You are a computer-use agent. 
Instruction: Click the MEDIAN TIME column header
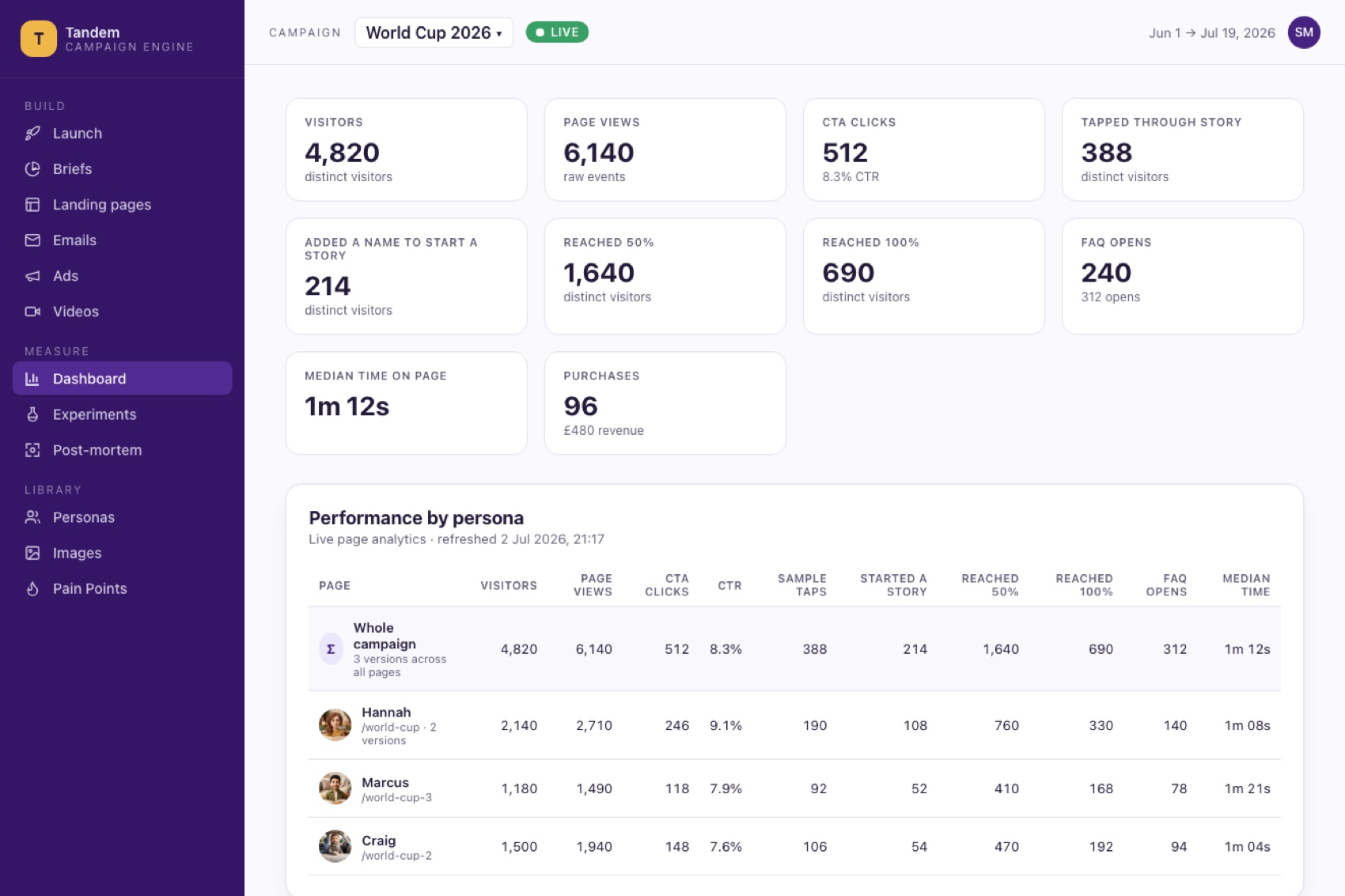[1246, 585]
